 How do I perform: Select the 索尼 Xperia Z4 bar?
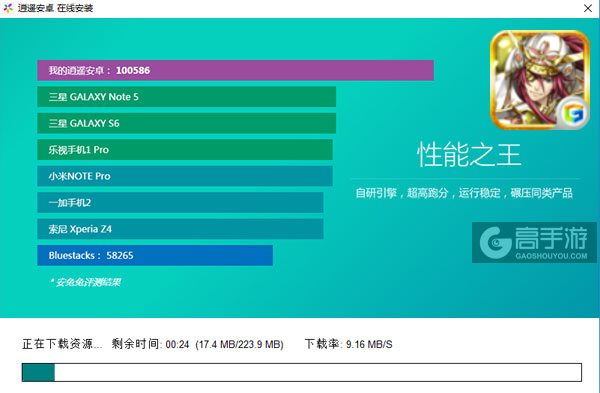click(180, 229)
